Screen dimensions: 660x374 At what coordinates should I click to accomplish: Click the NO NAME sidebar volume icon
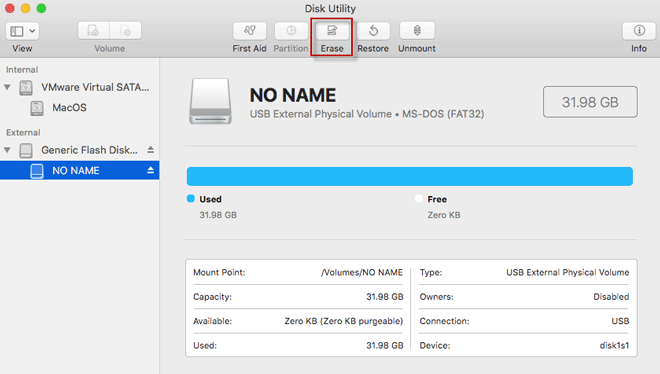pyautogui.click(x=37, y=171)
